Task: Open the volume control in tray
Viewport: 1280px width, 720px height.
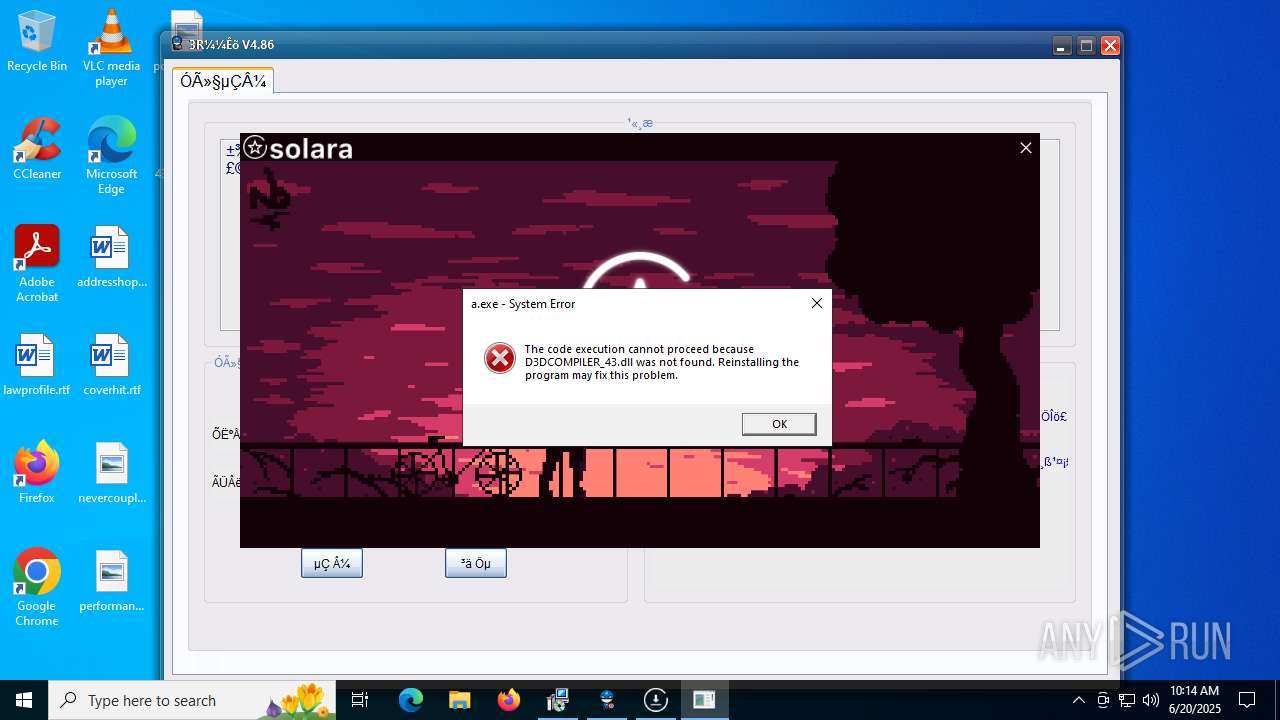Action: pos(1151,700)
